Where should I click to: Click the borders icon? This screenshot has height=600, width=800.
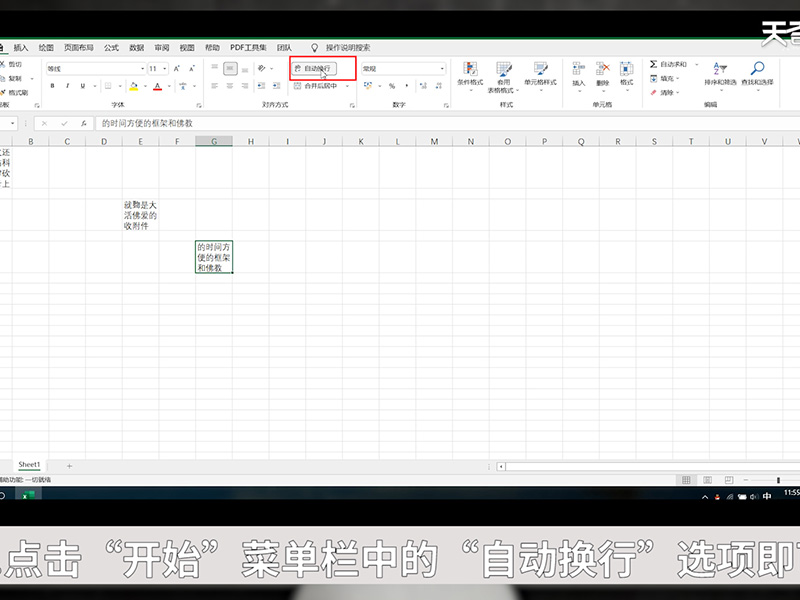pyautogui.click(x=108, y=86)
